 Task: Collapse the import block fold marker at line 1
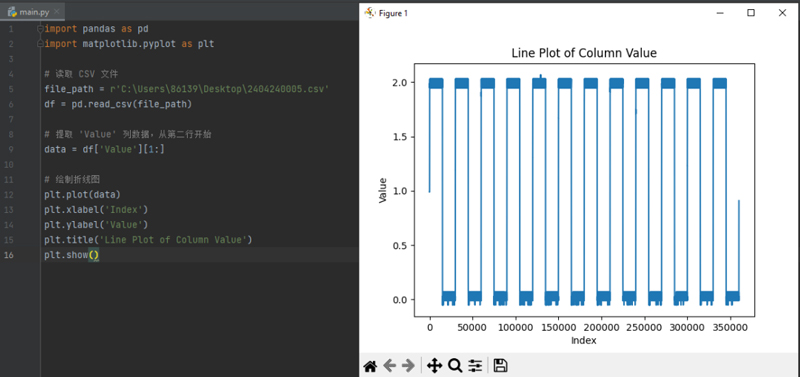click(40, 29)
